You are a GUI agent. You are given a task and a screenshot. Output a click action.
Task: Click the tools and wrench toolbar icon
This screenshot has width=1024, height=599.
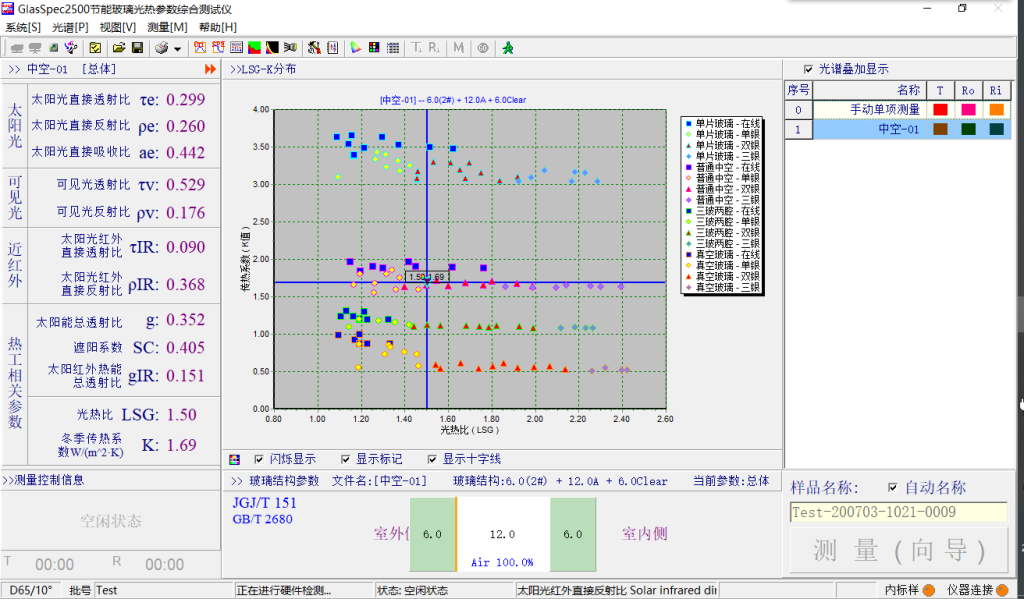click(315, 48)
